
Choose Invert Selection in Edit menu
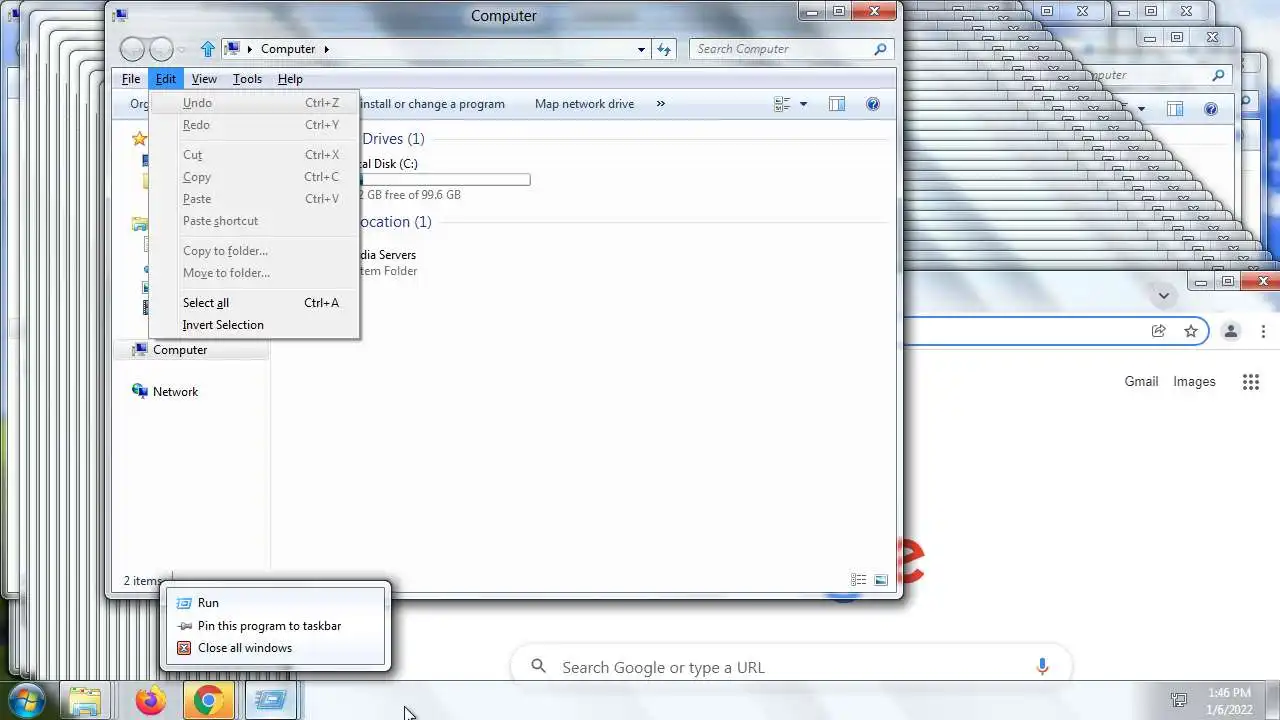[x=254, y=325]
